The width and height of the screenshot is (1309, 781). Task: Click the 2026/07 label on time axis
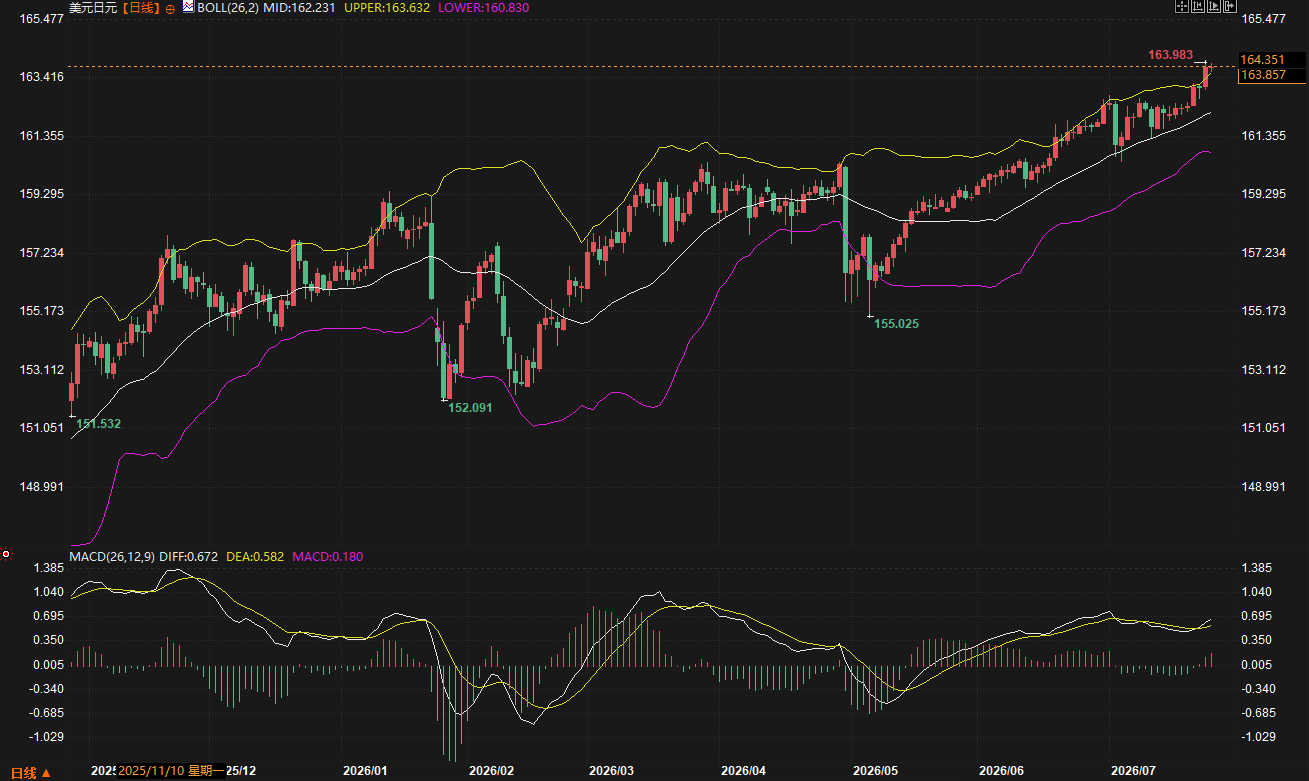[1133, 771]
